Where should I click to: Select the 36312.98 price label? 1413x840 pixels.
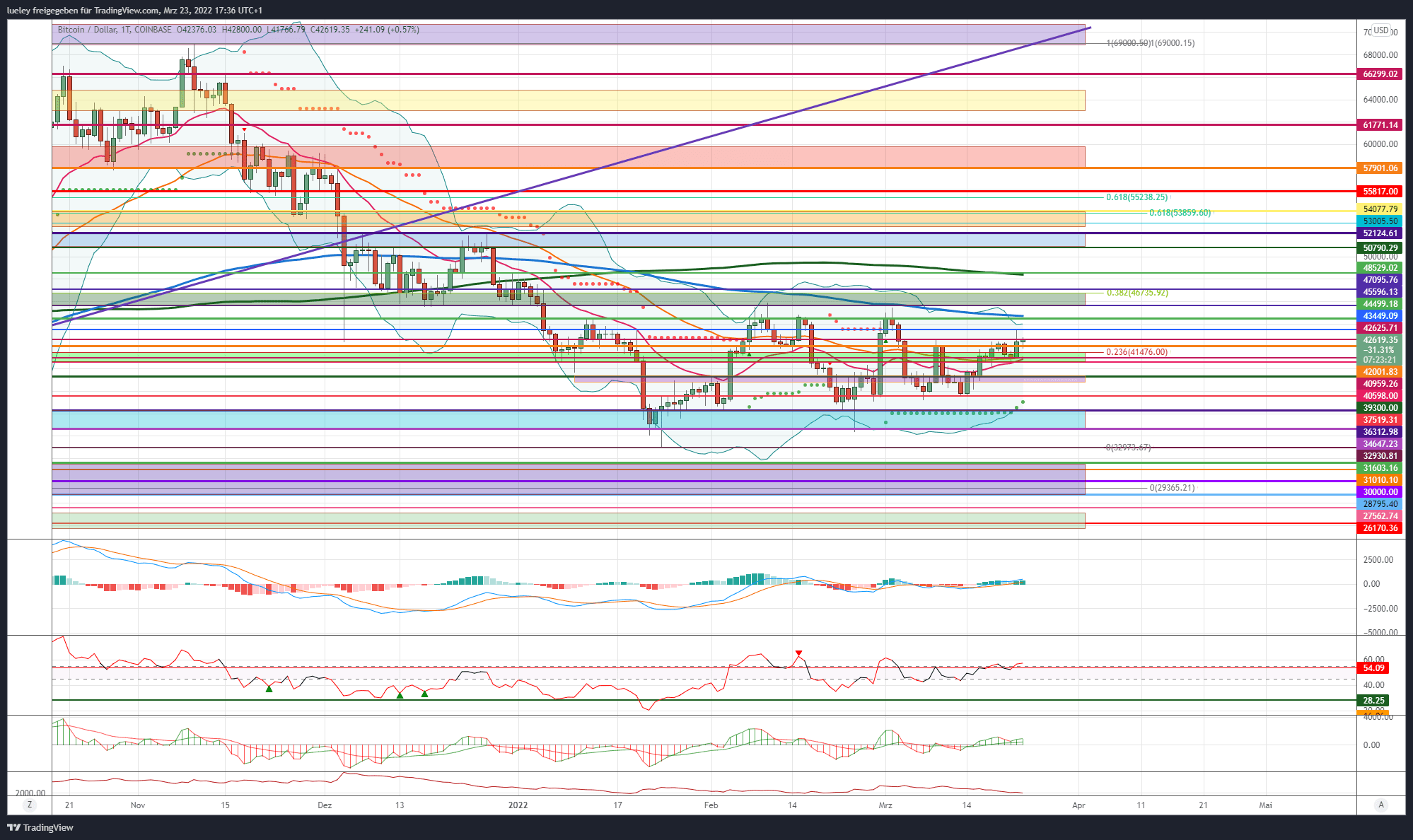pyautogui.click(x=1380, y=432)
